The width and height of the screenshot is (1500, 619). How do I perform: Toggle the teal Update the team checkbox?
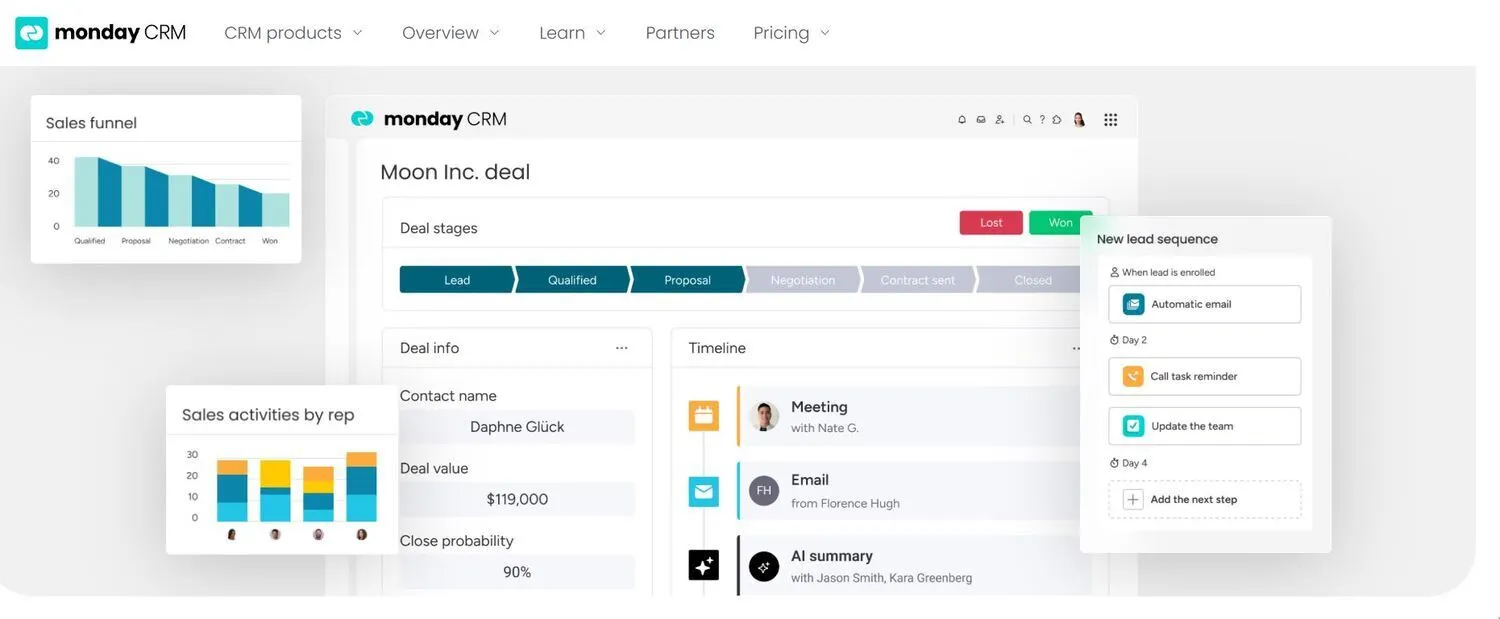point(1133,426)
